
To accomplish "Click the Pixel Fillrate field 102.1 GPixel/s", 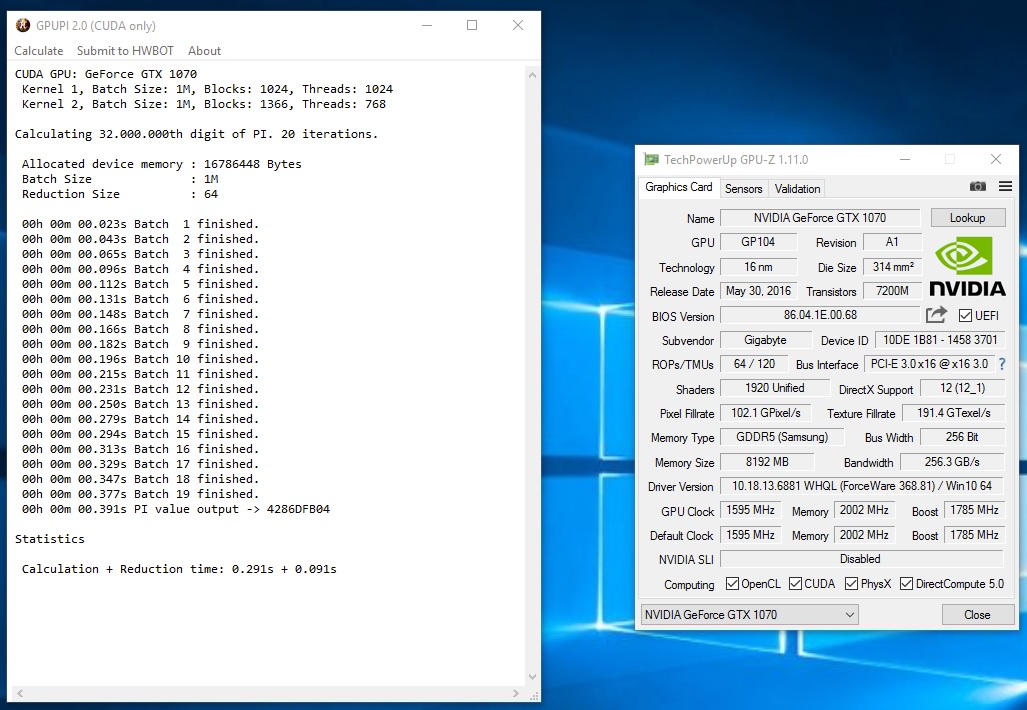I will click(766, 413).
